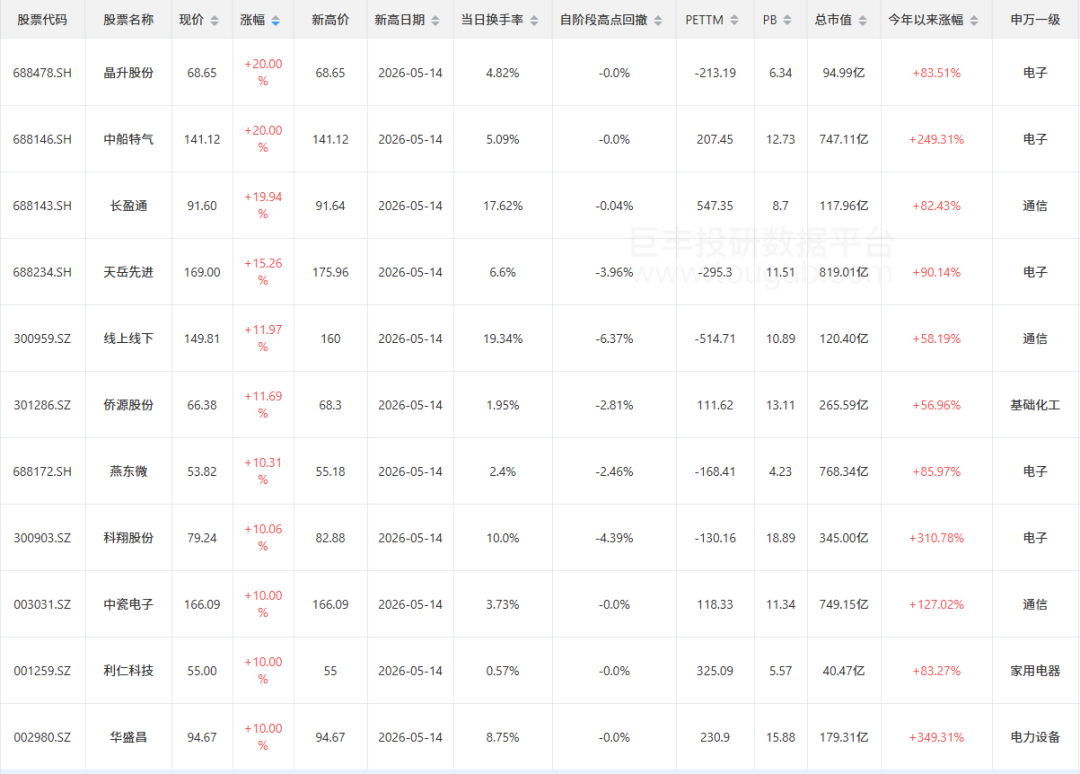Click the +11.69% gain for 侨源股份
This screenshot has width=1080, height=774.
(263, 405)
